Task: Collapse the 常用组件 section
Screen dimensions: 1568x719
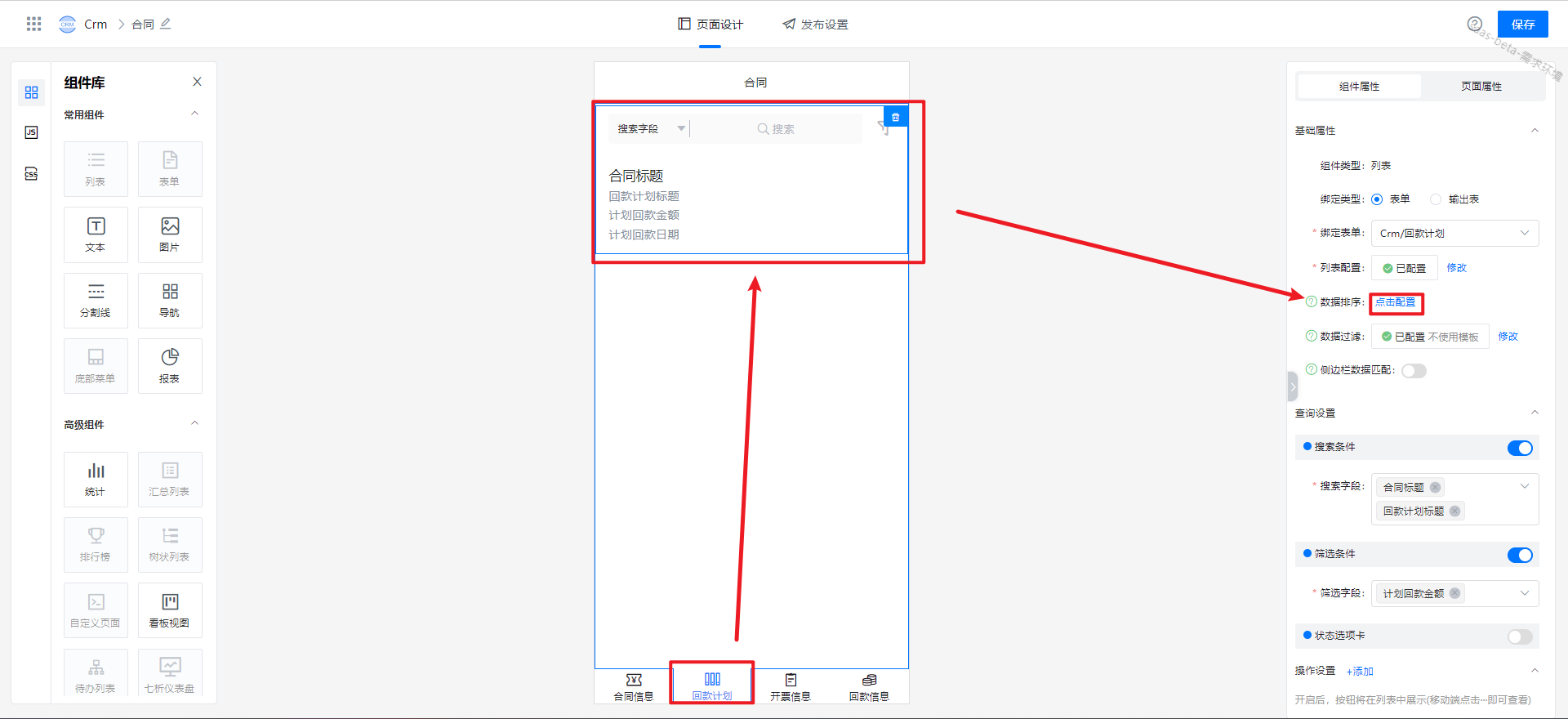Action: [194, 114]
